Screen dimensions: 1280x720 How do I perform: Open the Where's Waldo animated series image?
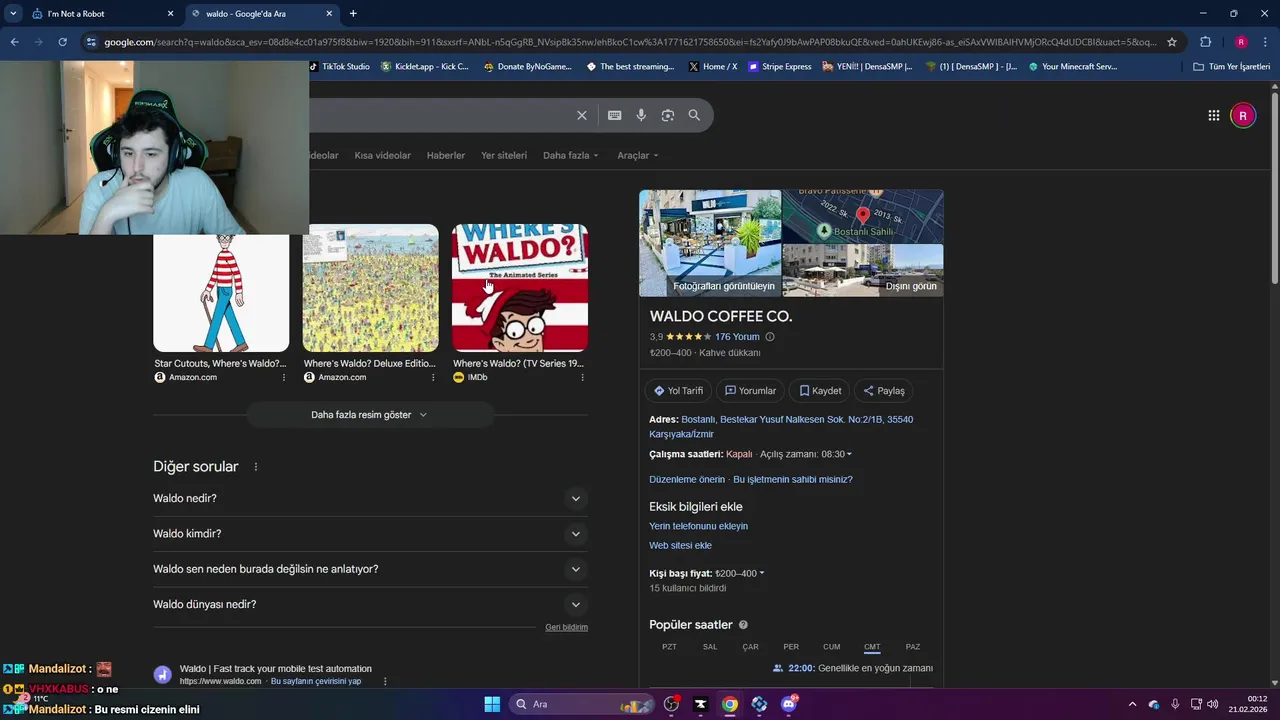point(520,288)
